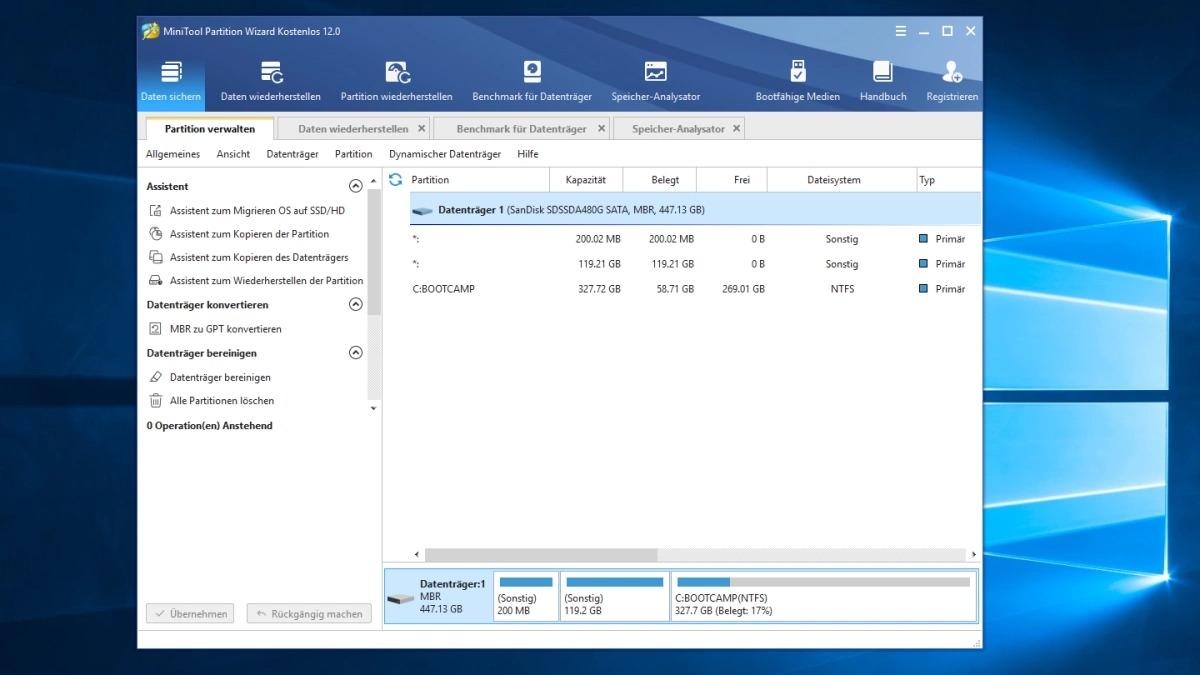Sort by the Frei column header
Screen dimensions: 1200x675
tap(732, 180)
